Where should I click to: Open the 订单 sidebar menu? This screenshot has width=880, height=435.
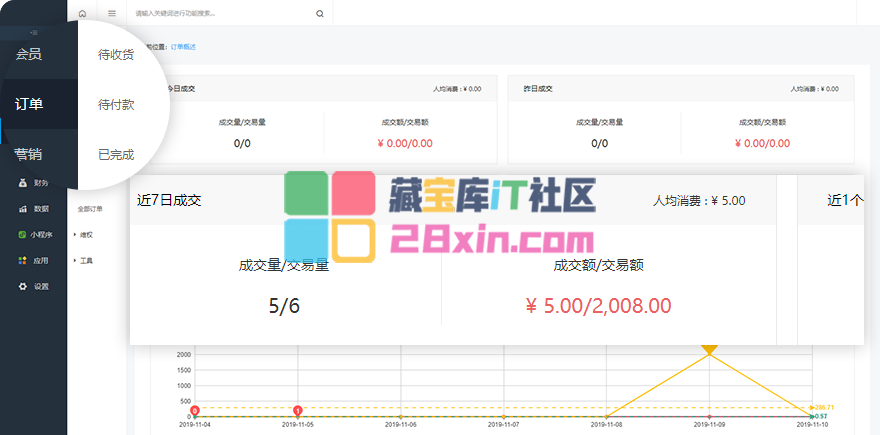pyautogui.click(x=29, y=104)
